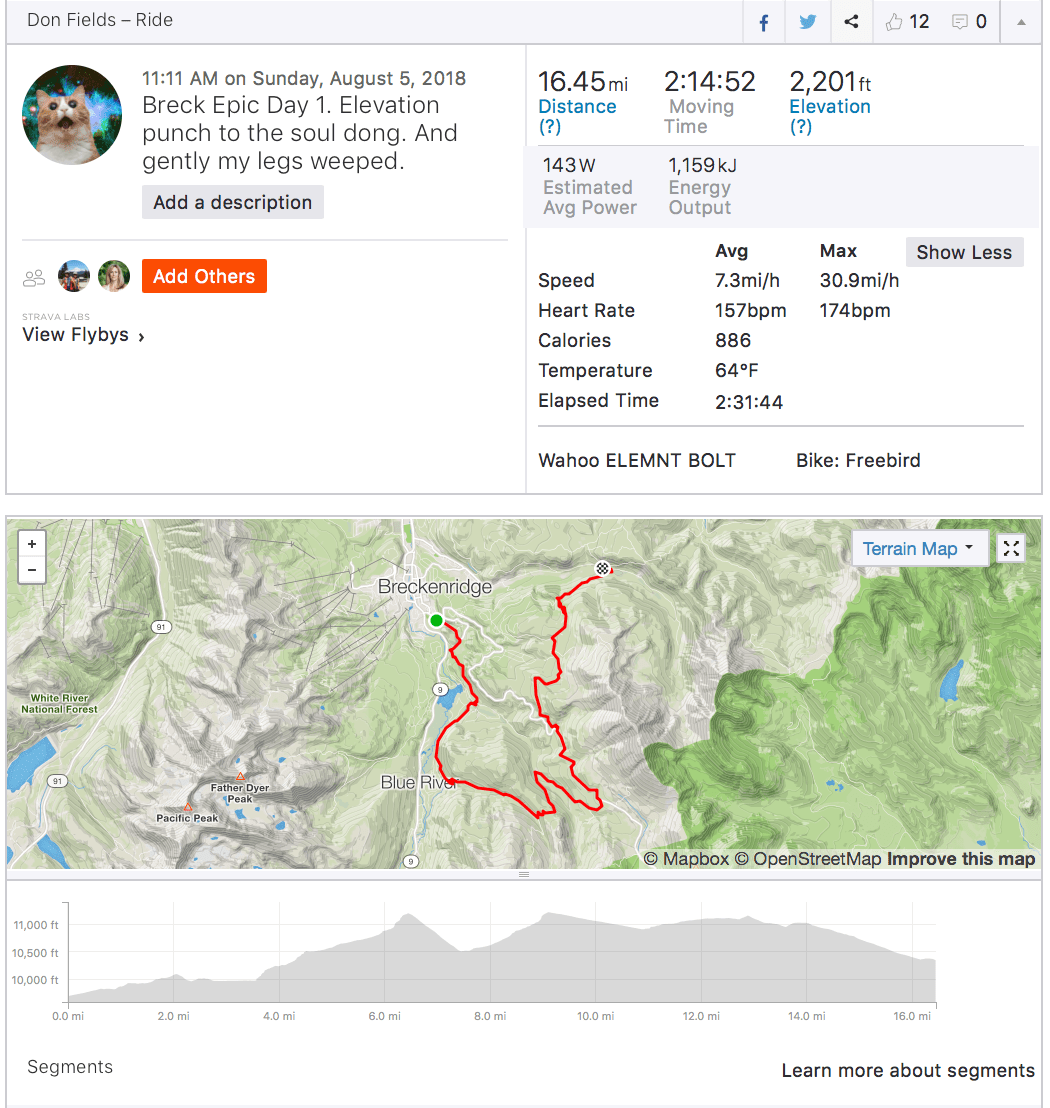Screen dimensions: 1050x1108
Task: Open the Terrain Map dropdown
Action: click(919, 548)
